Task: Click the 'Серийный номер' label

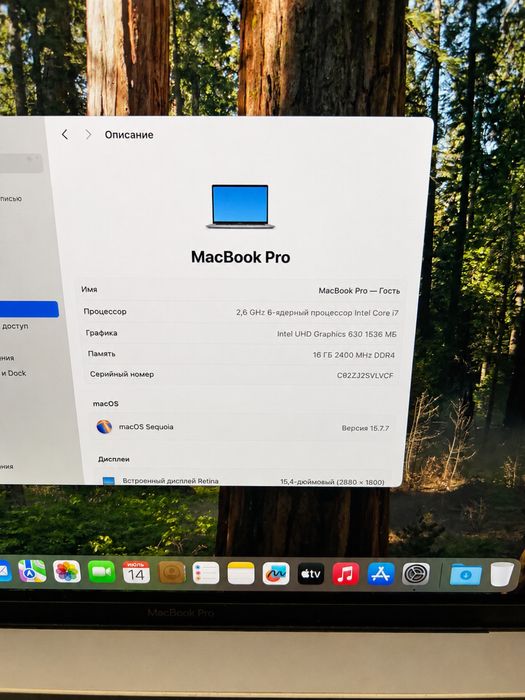Action: 122,374
